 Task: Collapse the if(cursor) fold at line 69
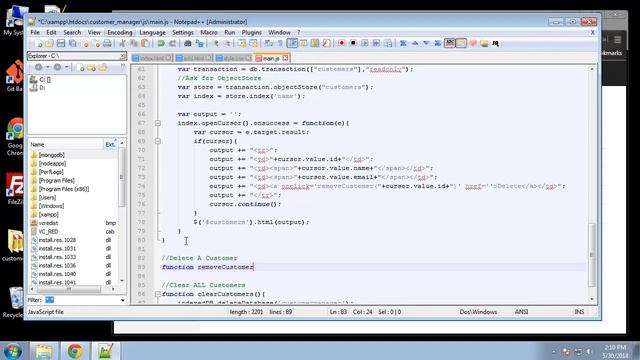(x=158, y=141)
